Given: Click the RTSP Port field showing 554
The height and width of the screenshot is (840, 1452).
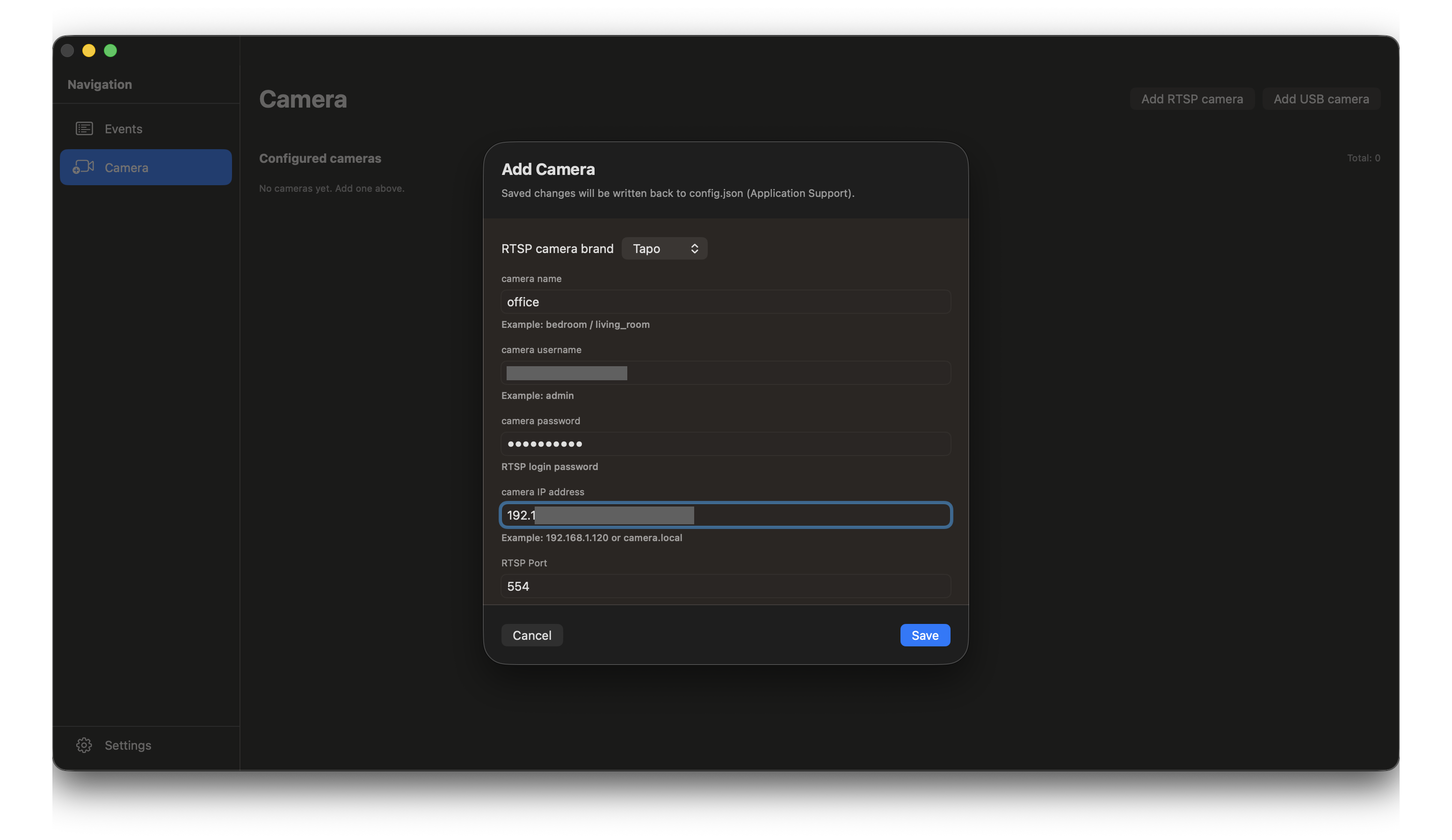Looking at the screenshot, I should [725, 586].
